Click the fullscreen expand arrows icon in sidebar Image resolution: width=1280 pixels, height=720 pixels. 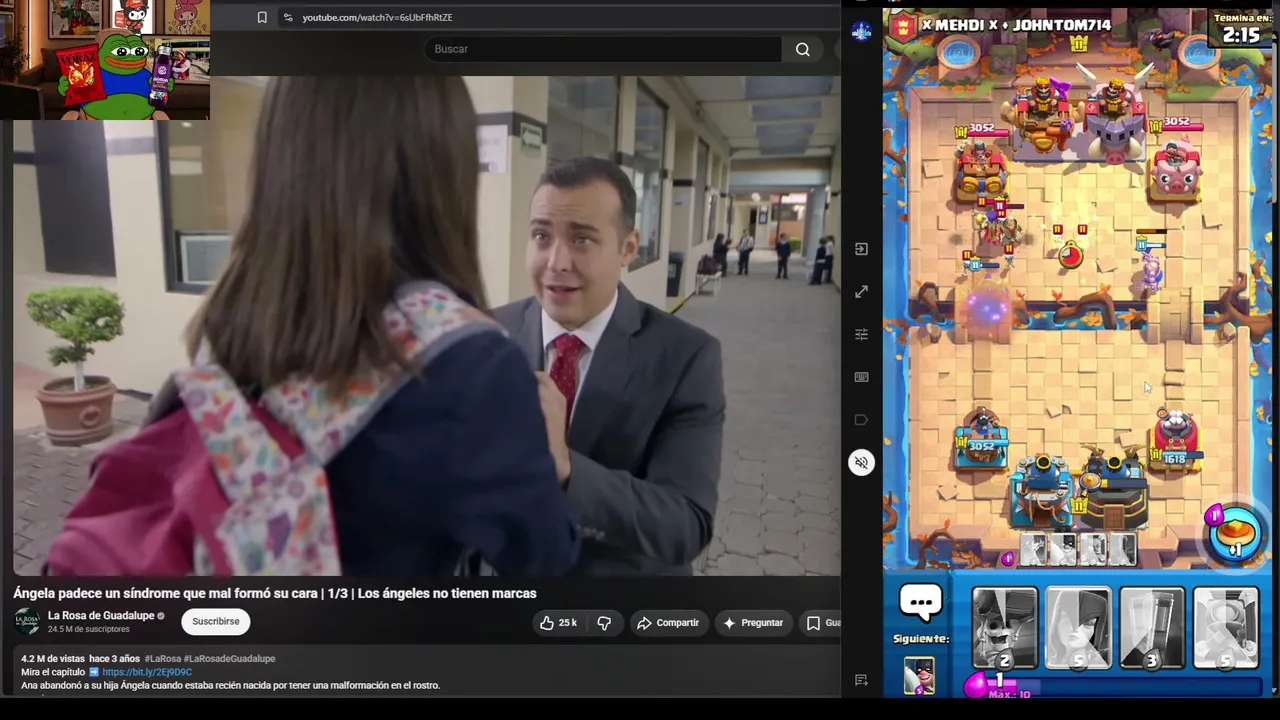[x=861, y=292]
